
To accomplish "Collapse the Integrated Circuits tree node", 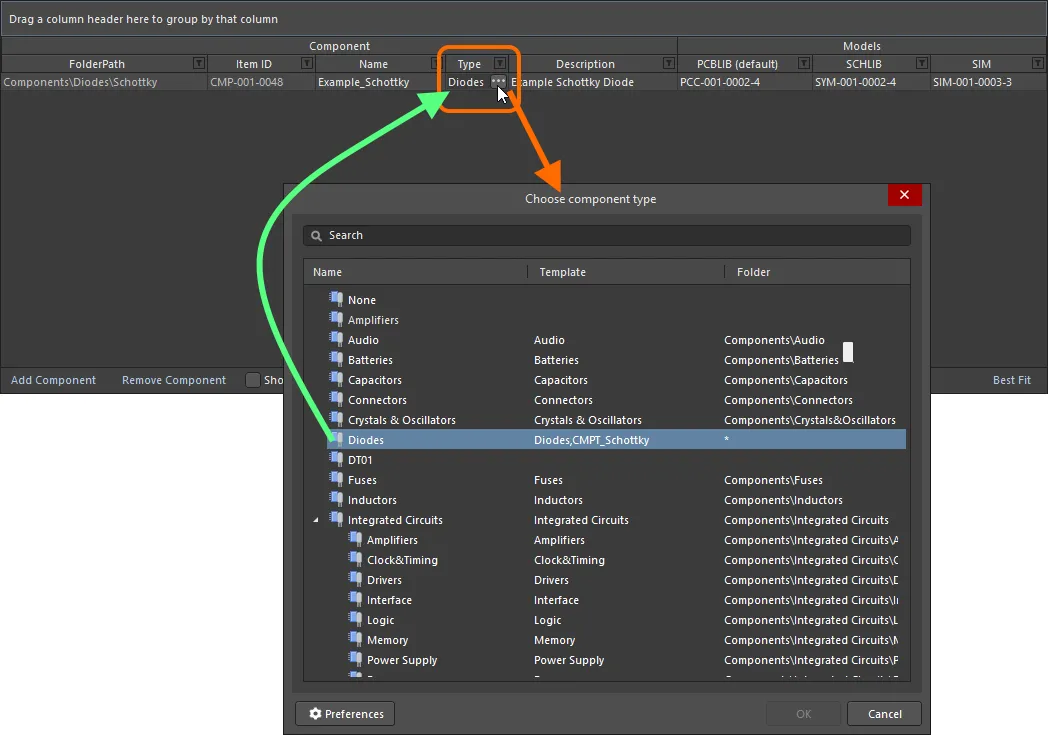I will [x=316, y=520].
